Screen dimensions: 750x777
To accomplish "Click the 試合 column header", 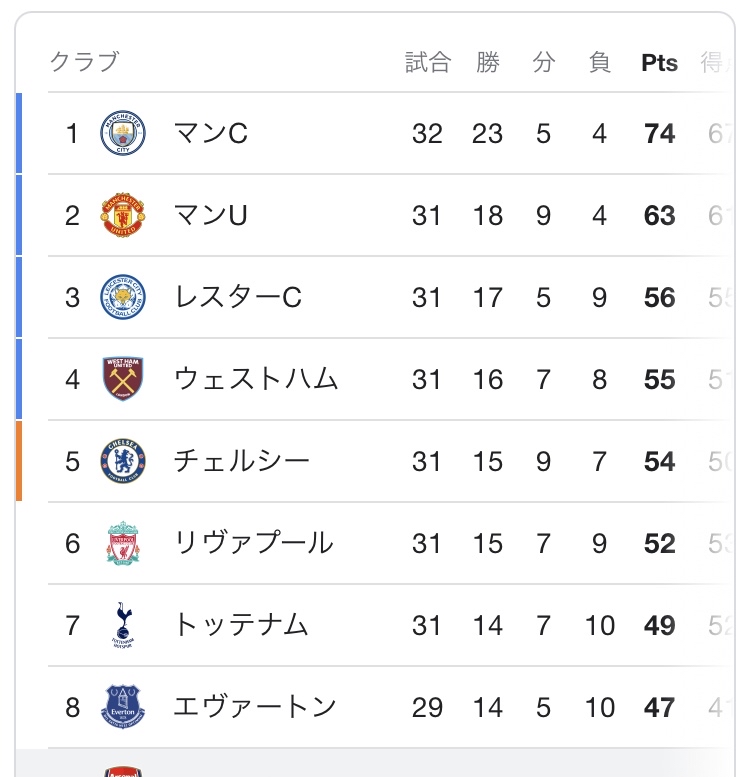I will (x=428, y=63).
